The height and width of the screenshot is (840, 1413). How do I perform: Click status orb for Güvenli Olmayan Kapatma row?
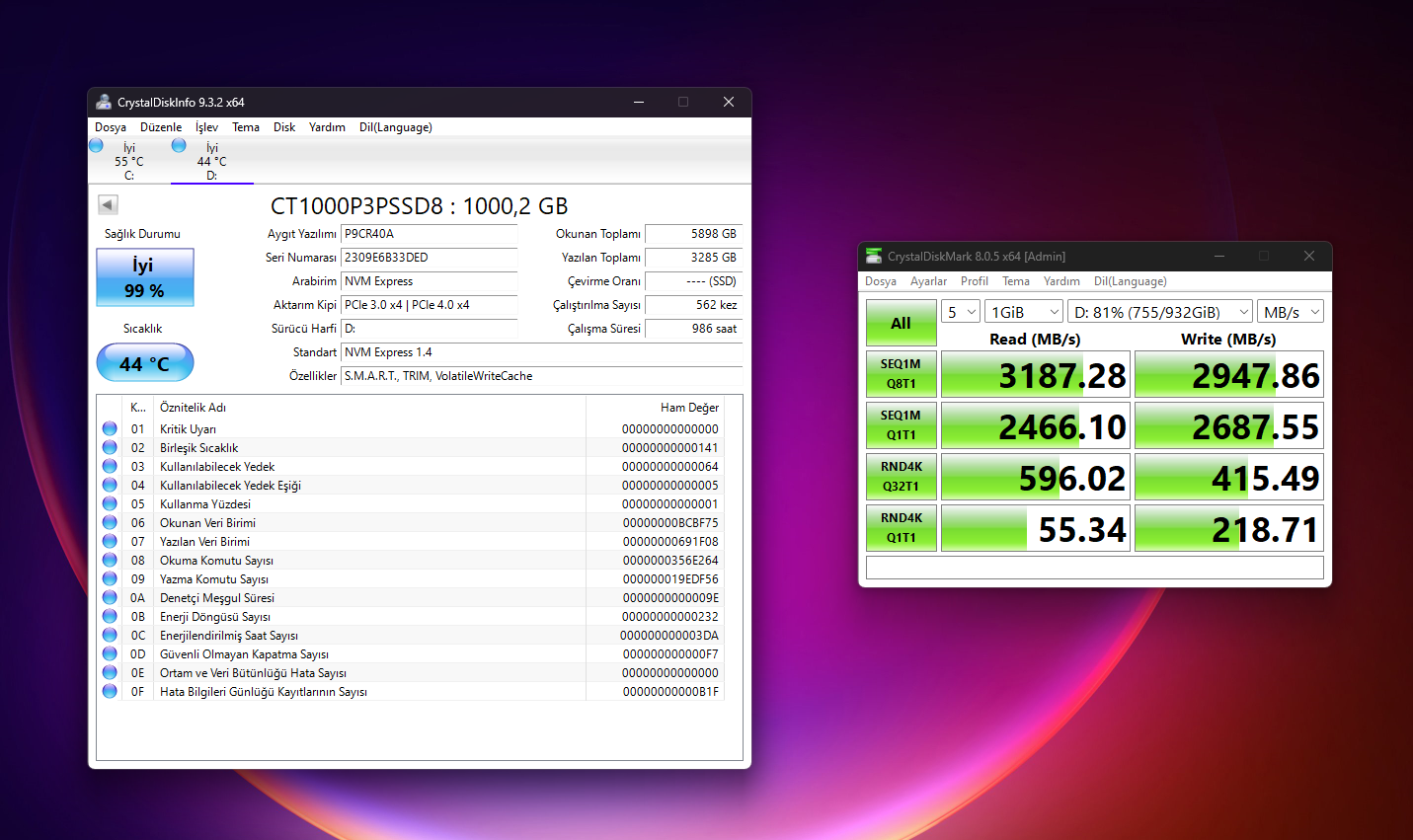(x=110, y=653)
